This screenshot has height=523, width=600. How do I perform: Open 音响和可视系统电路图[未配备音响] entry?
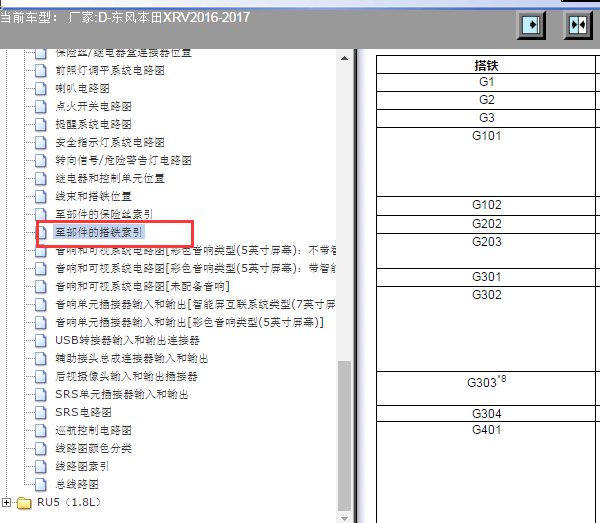coord(142,286)
